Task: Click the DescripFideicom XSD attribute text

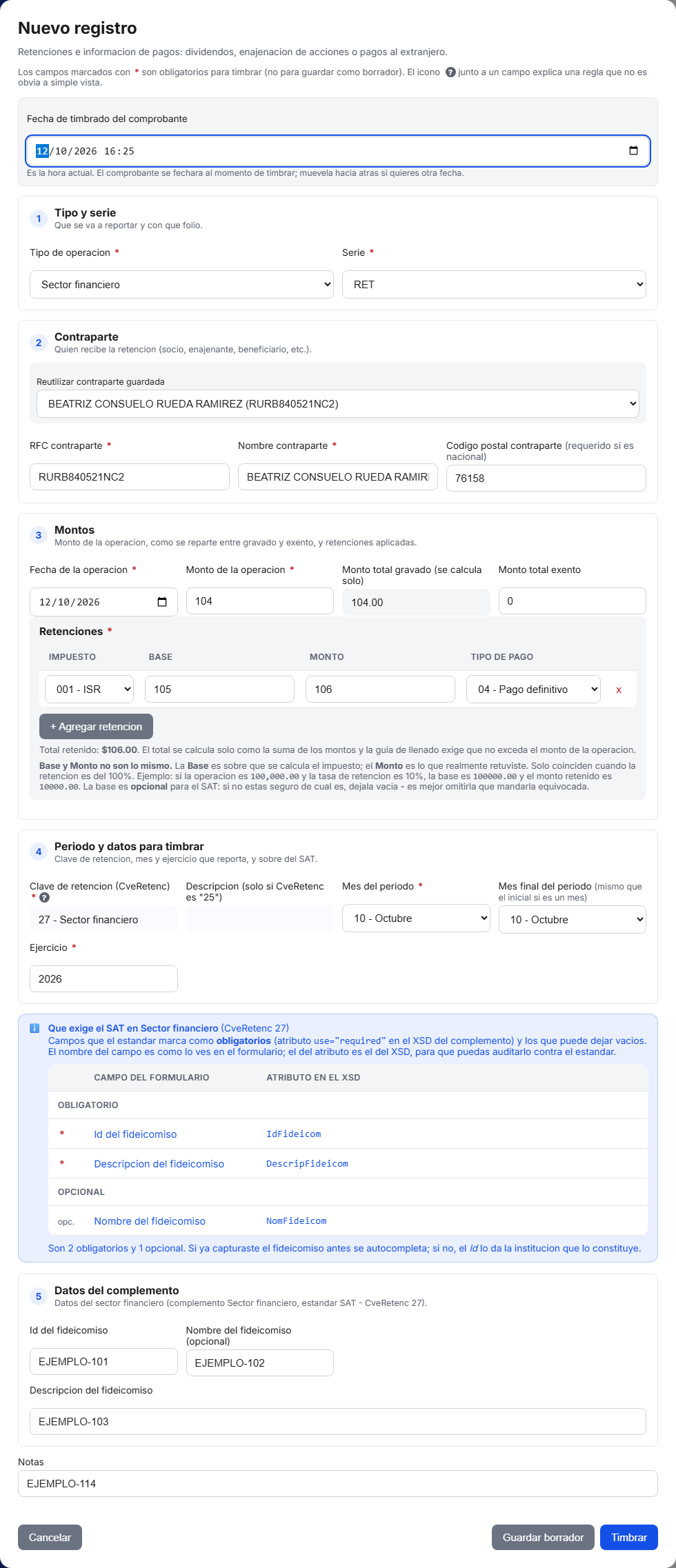Action: 307,1164
